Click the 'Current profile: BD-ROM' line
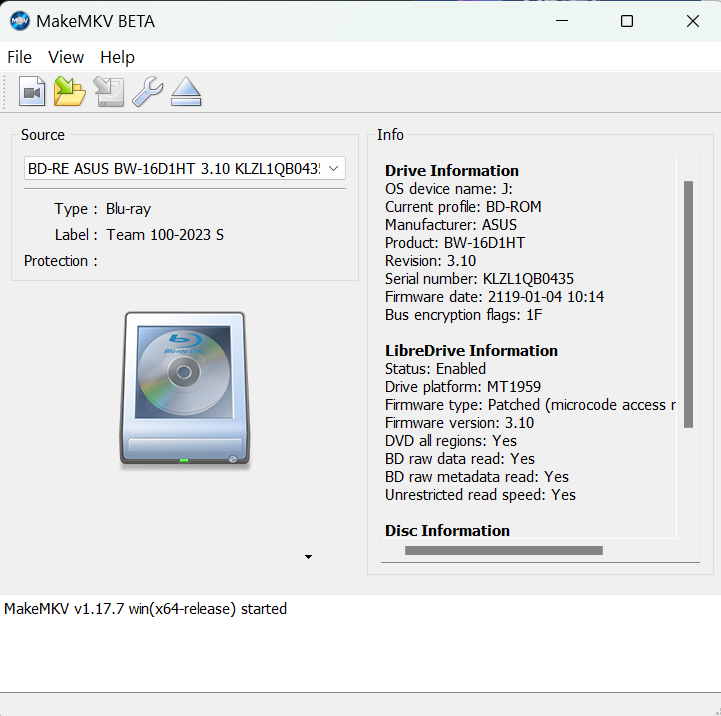The image size is (721, 716). (463, 207)
